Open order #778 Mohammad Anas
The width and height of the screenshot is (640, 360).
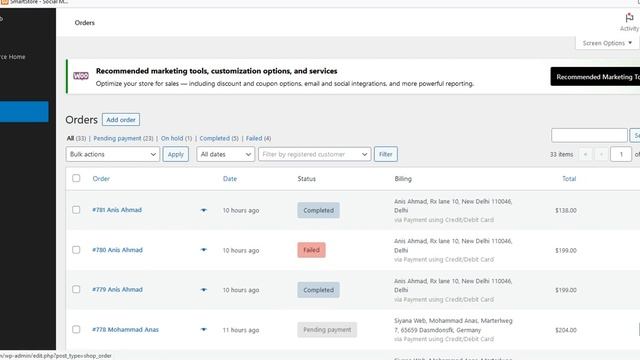tap(125, 329)
